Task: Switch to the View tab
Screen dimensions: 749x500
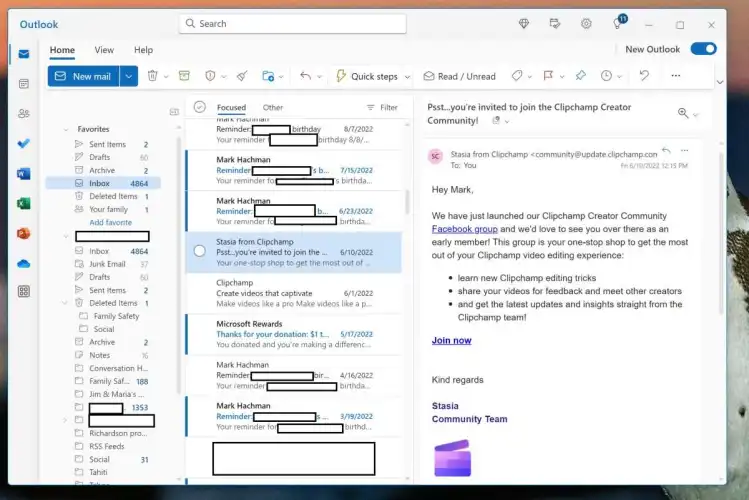Action: point(104,50)
